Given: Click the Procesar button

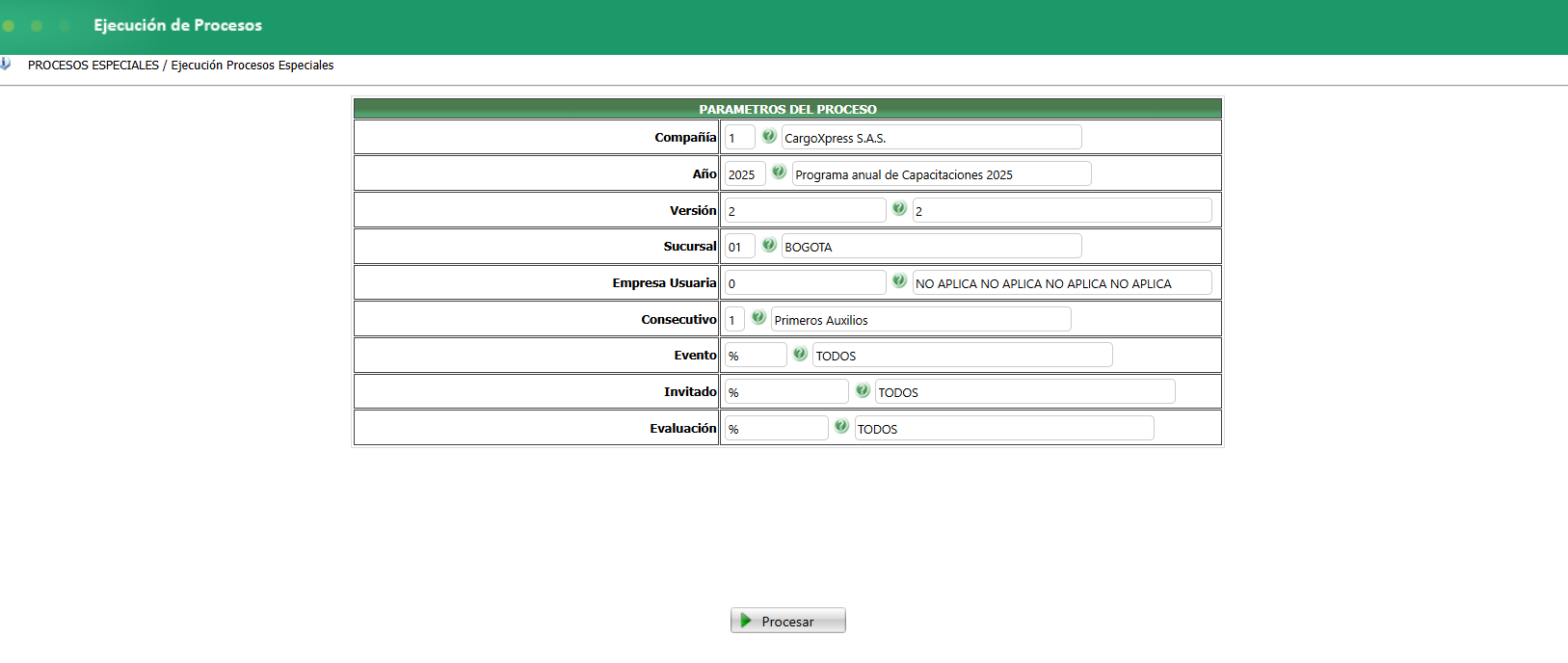Looking at the screenshot, I should pyautogui.click(x=788, y=621).
